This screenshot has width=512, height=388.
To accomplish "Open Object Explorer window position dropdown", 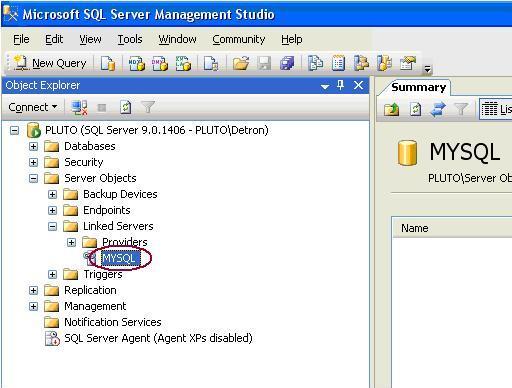I will coord(325,87).
